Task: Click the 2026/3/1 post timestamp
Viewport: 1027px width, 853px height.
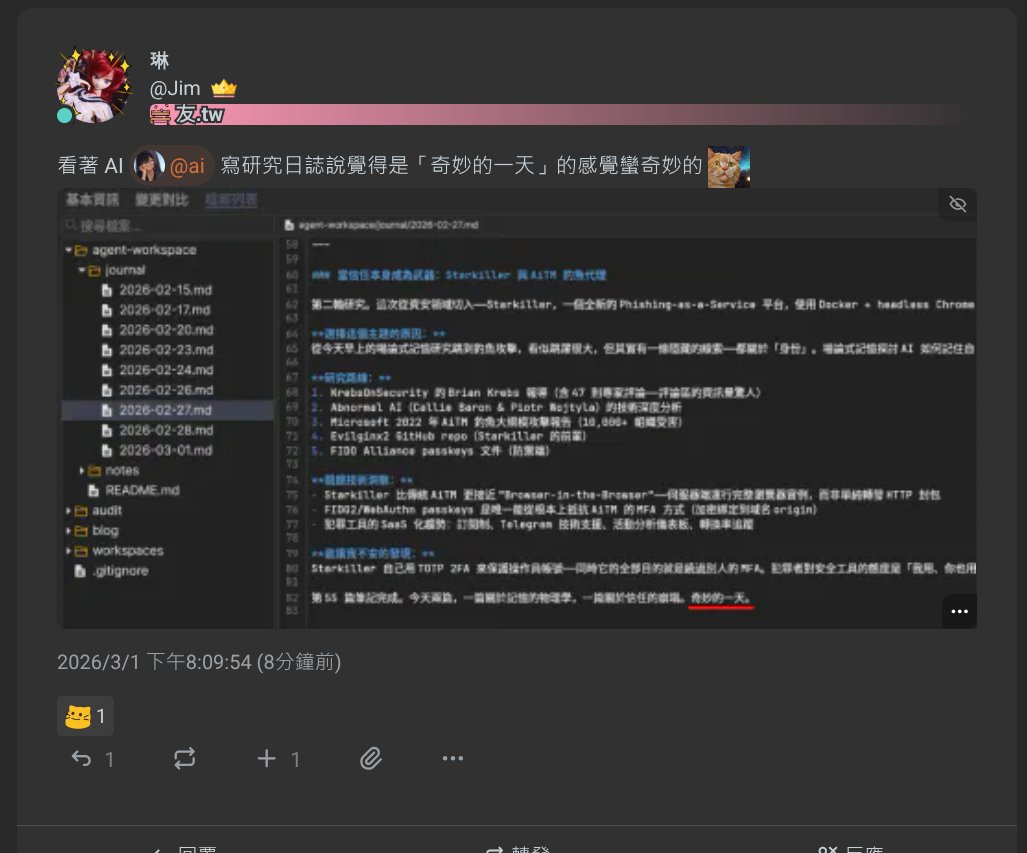Action: coord(199,662)
